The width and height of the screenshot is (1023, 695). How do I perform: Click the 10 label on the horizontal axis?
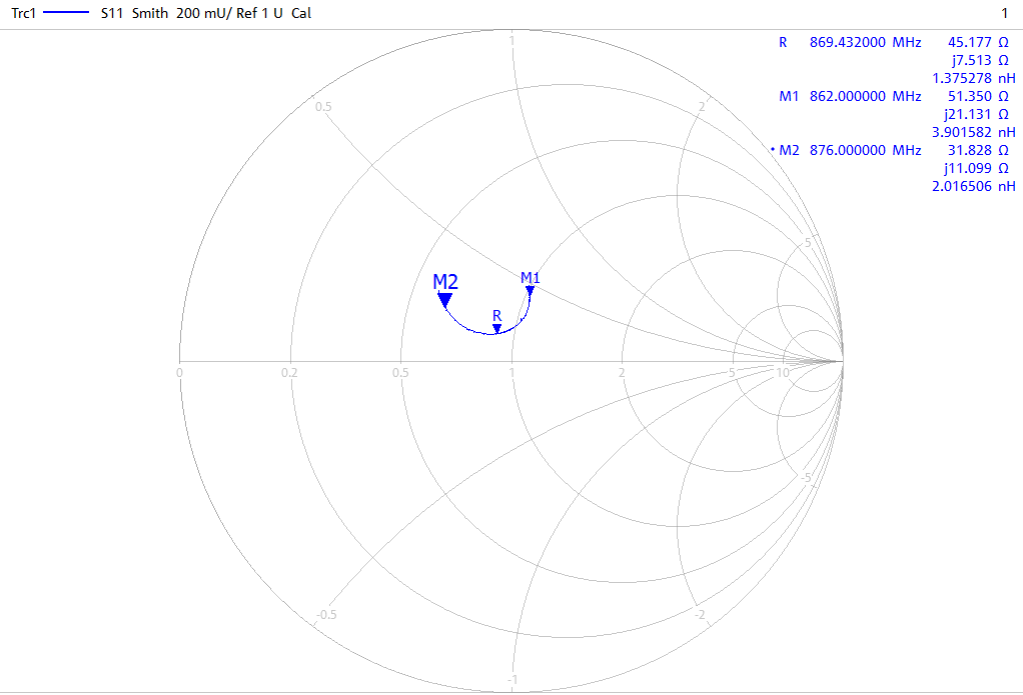783,373
